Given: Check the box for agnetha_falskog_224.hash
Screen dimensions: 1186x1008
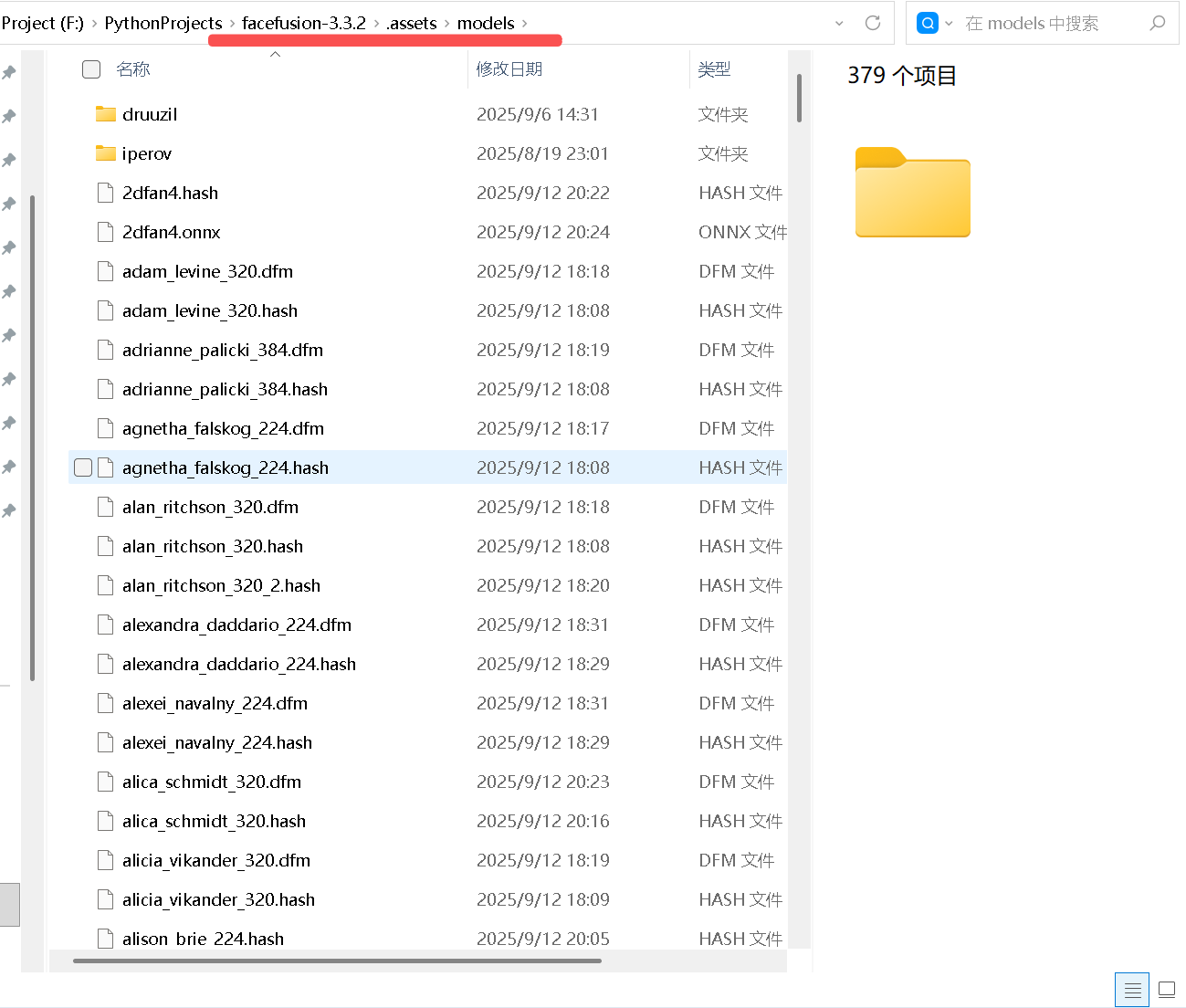Looking at the screenshot, I should coord(83,467).
